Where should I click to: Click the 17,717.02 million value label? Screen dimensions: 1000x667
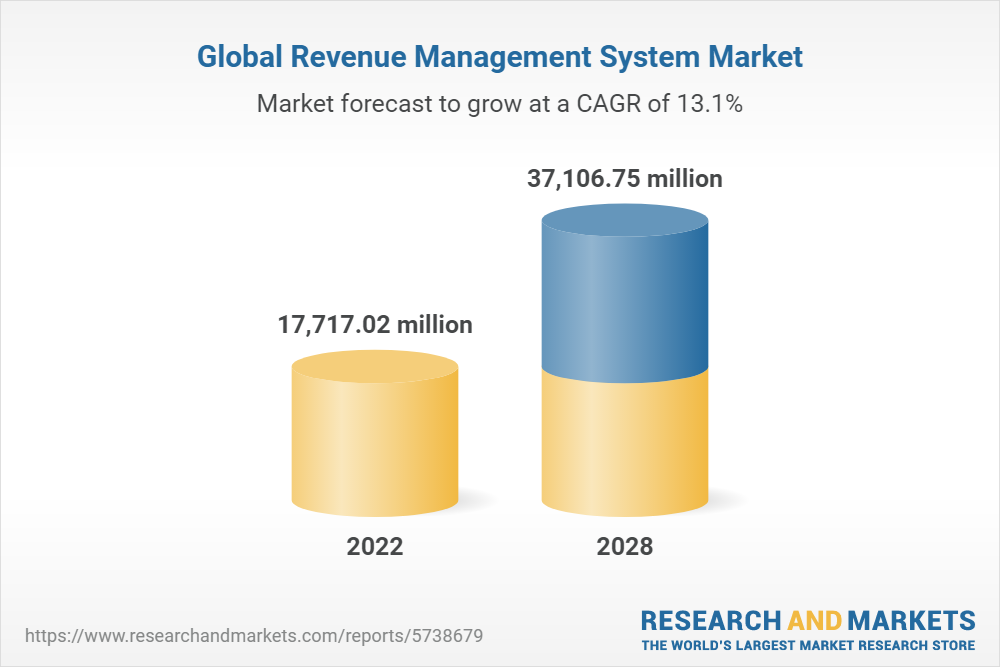click(374, 324)
